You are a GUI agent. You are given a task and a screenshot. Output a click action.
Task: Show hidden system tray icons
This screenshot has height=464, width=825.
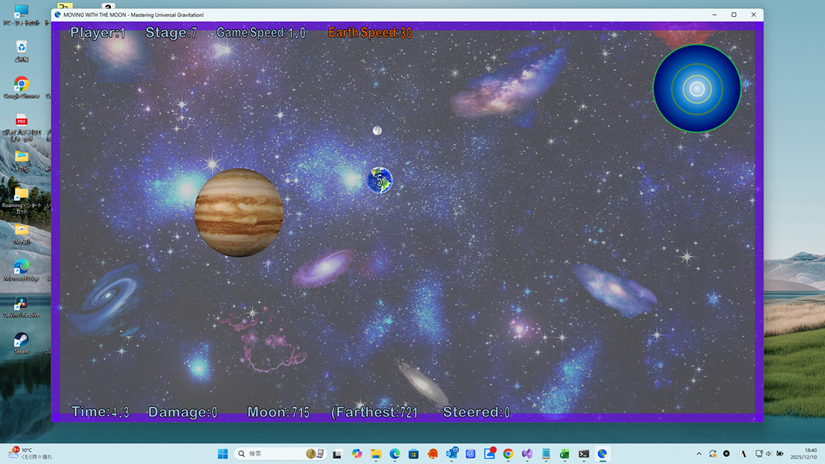click(x=699, y=453)
